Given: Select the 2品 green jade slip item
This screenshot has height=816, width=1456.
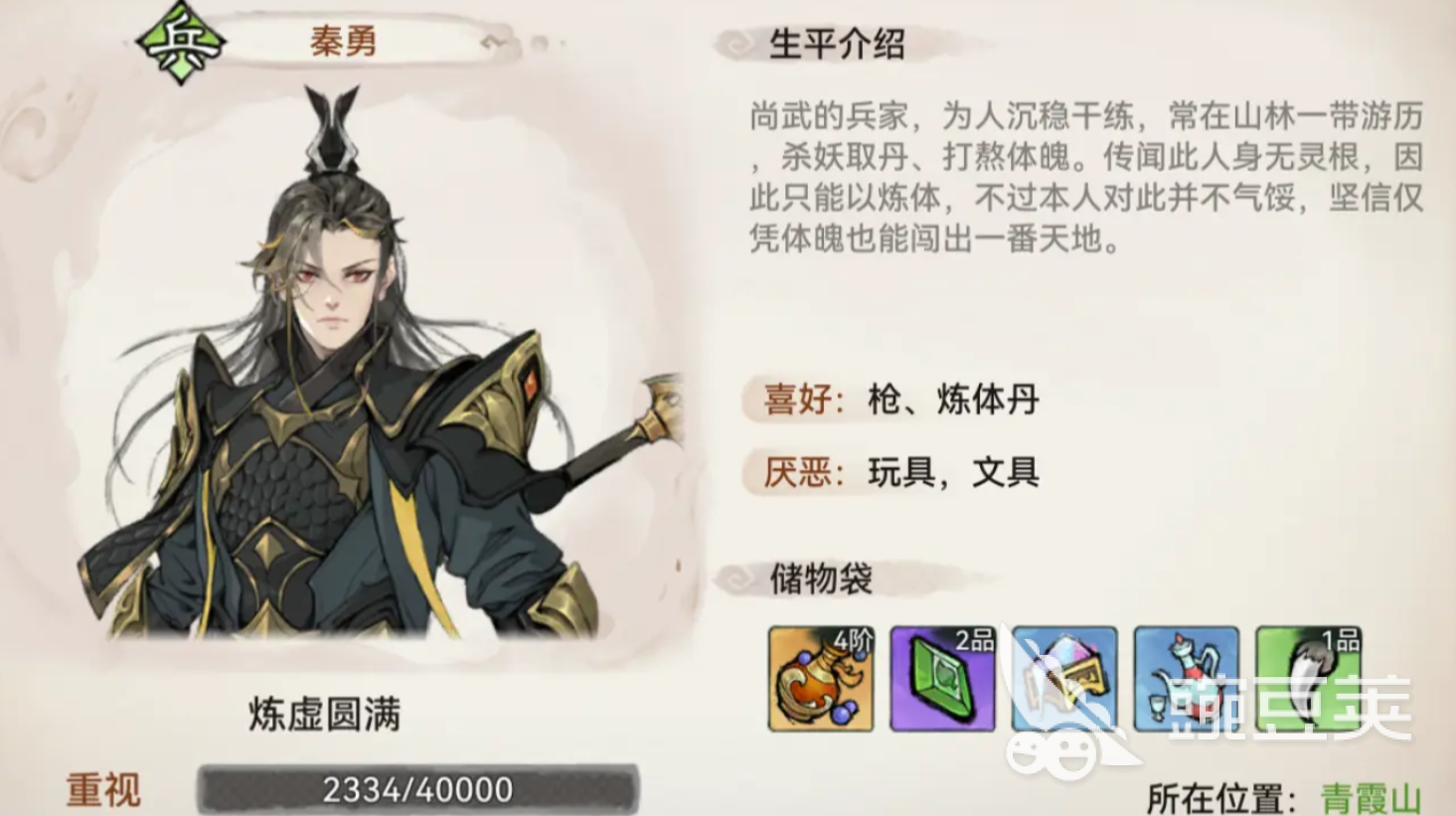Looking at the screenshot, I should 942,679.
